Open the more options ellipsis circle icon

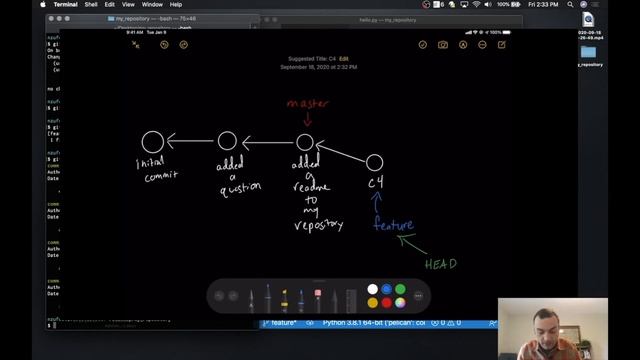click(482, 45)
